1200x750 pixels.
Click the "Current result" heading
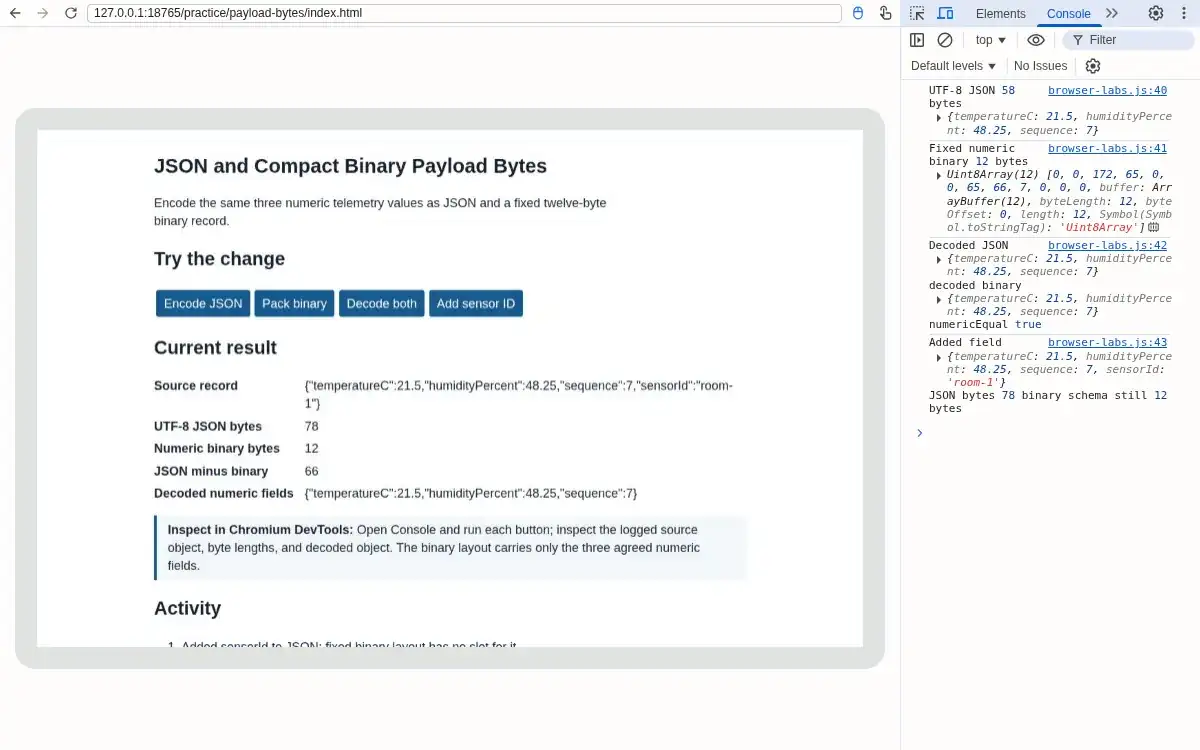(215, 348)
